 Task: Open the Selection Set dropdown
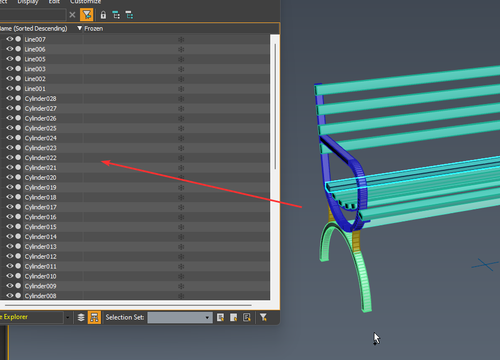180,317
